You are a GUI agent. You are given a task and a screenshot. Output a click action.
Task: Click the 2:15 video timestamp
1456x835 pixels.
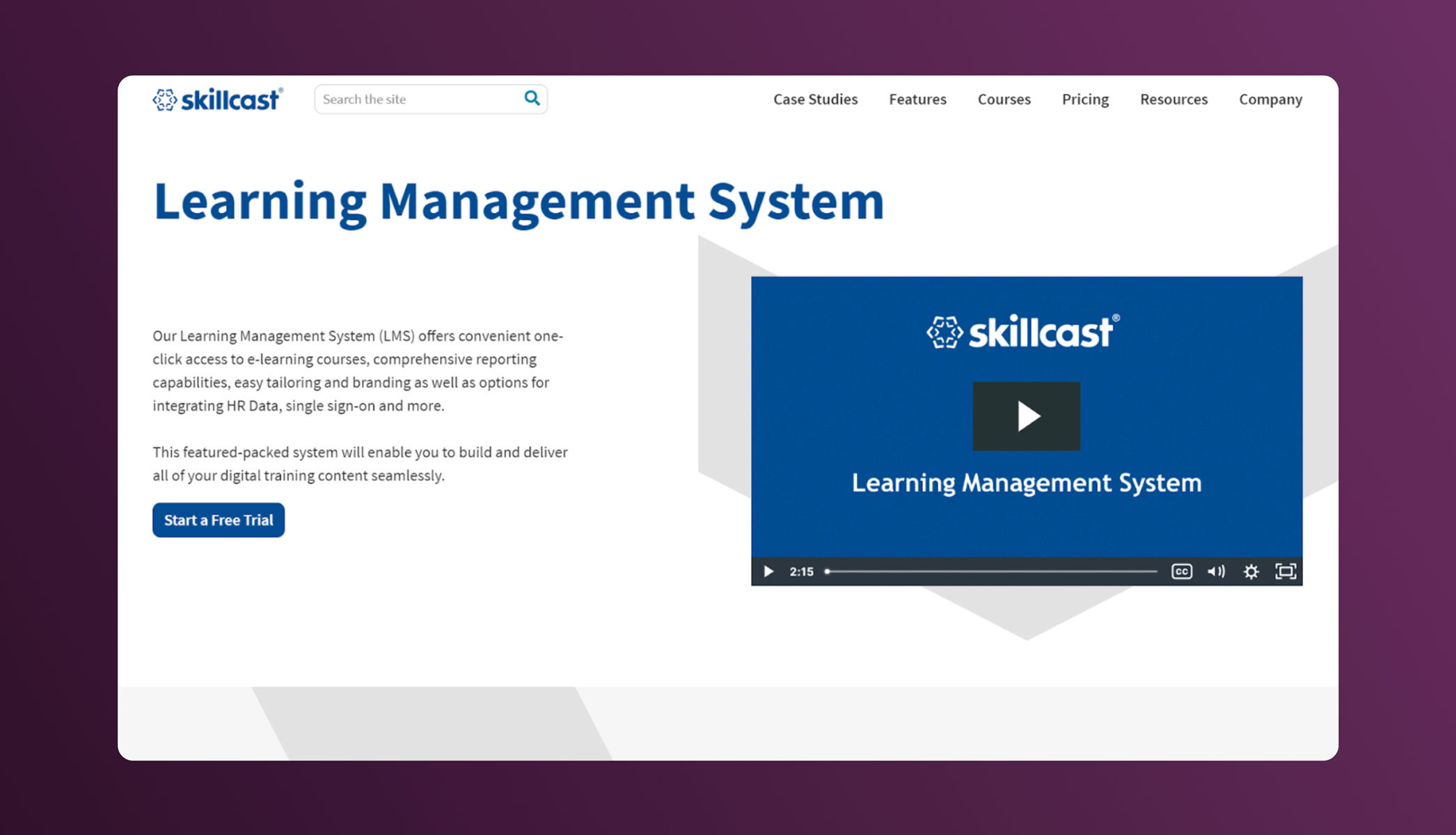coord(802,571)
